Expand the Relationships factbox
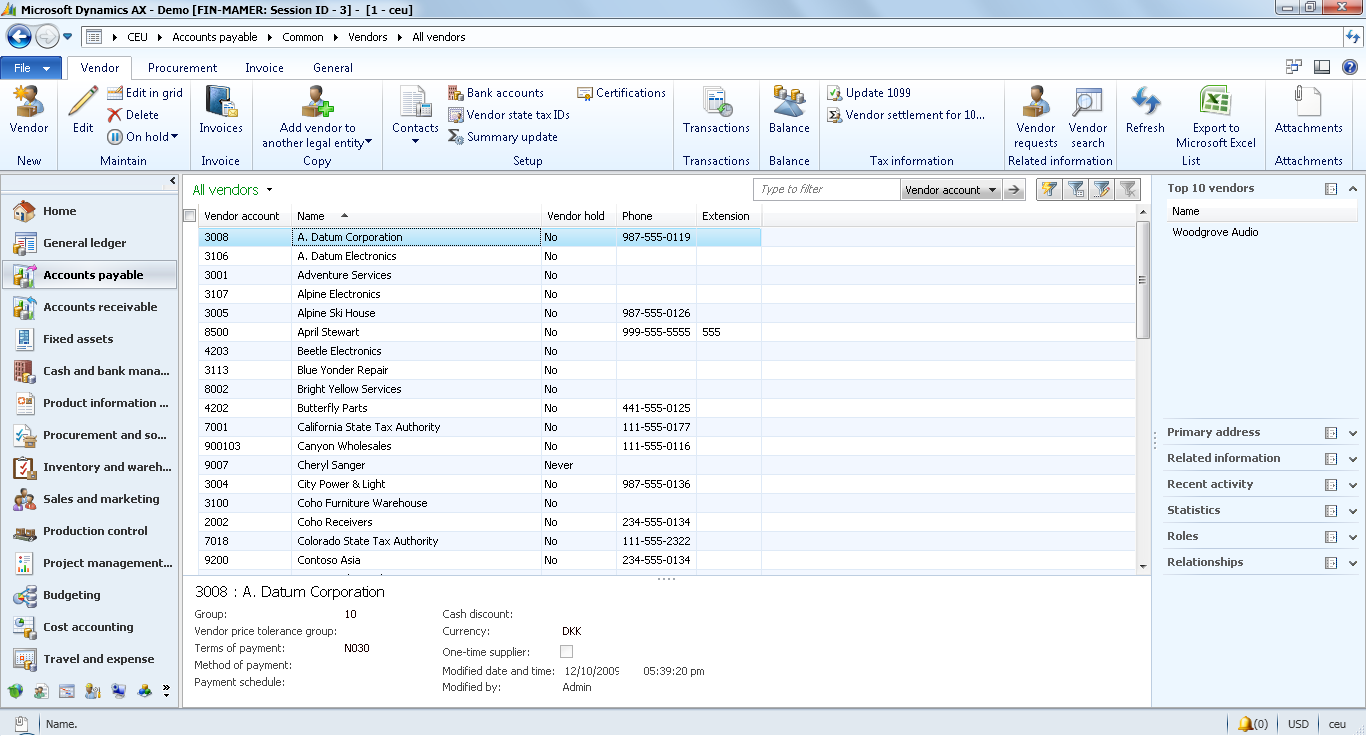1366x736 pixels. [x=1353, y=563]
